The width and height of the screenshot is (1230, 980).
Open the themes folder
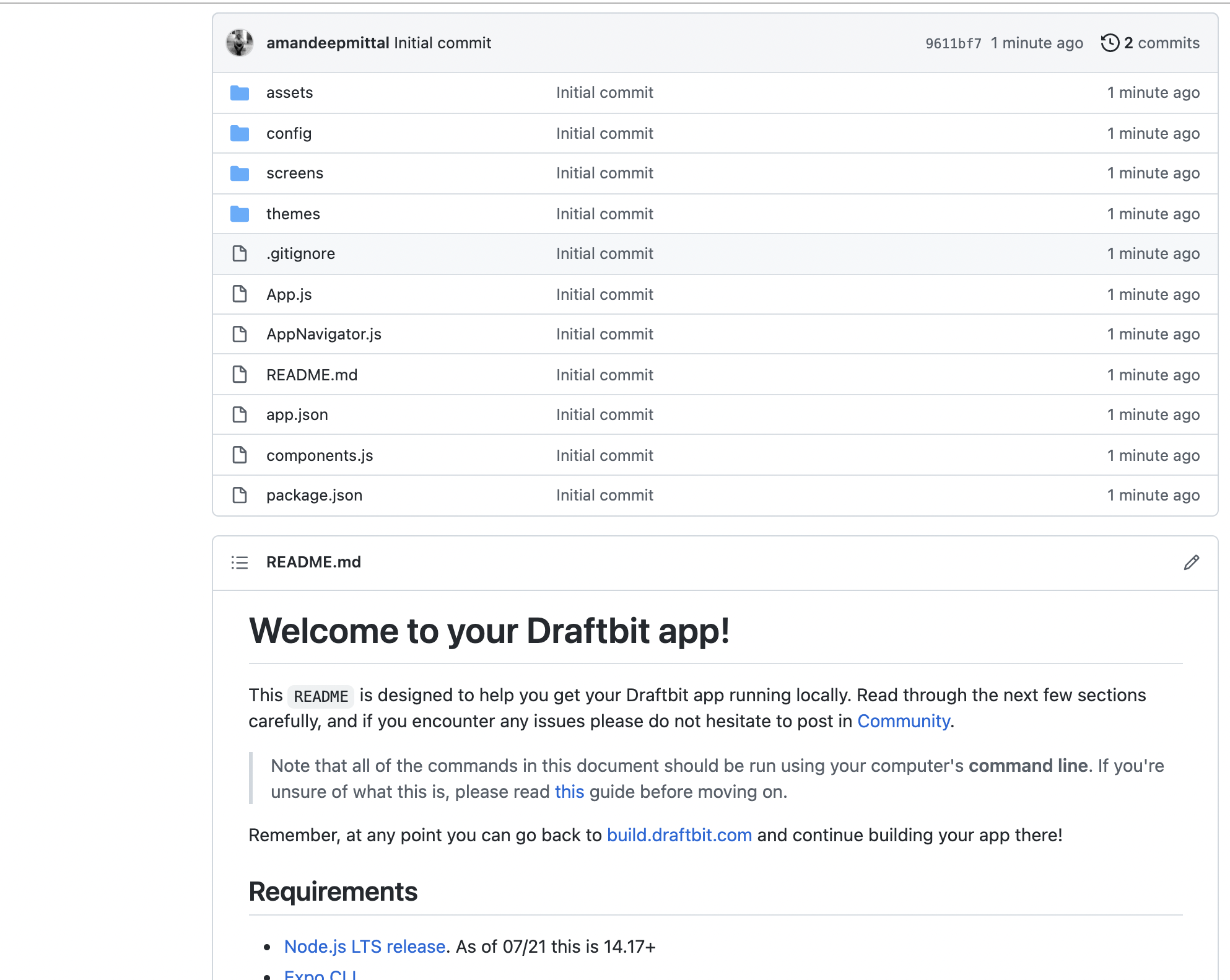pos(293,214)
